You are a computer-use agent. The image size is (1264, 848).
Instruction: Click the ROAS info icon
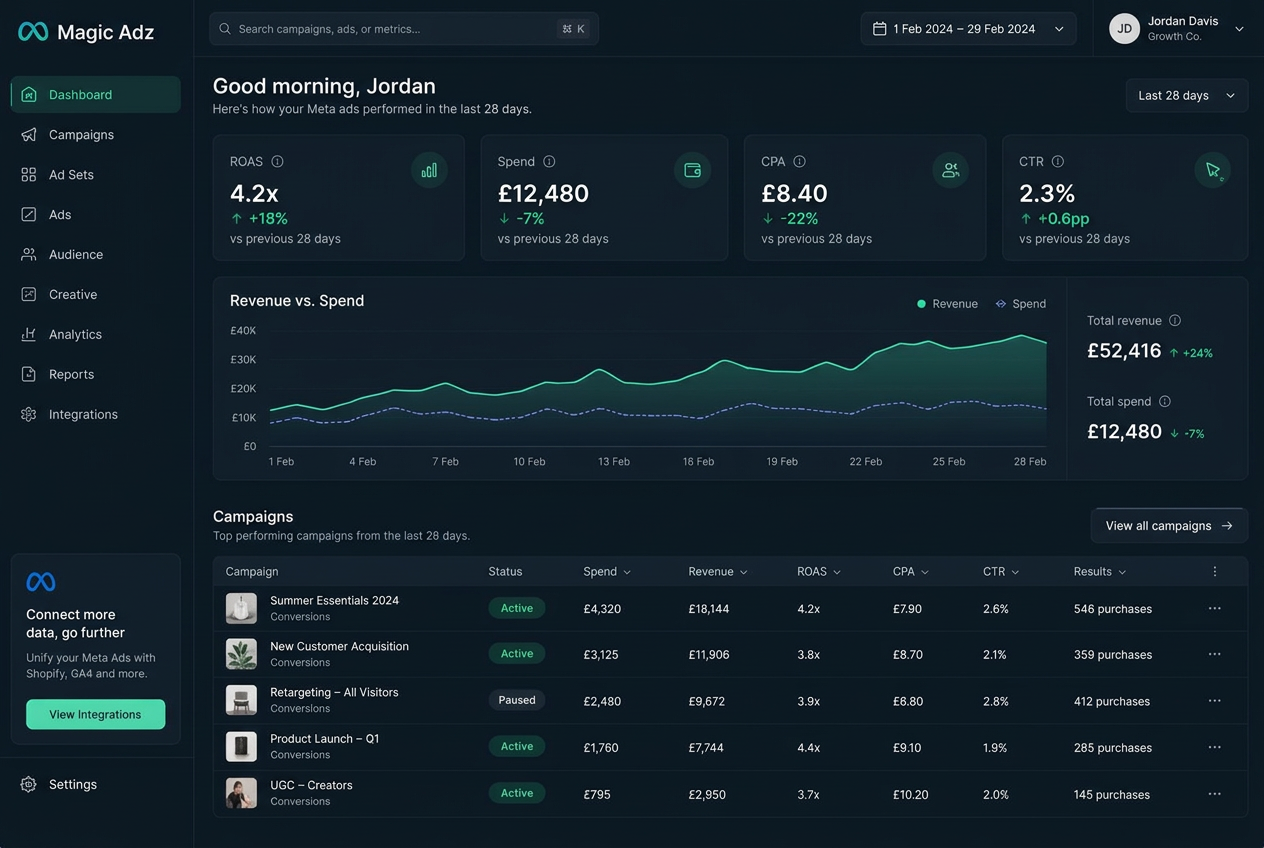(x=278, y=162)
